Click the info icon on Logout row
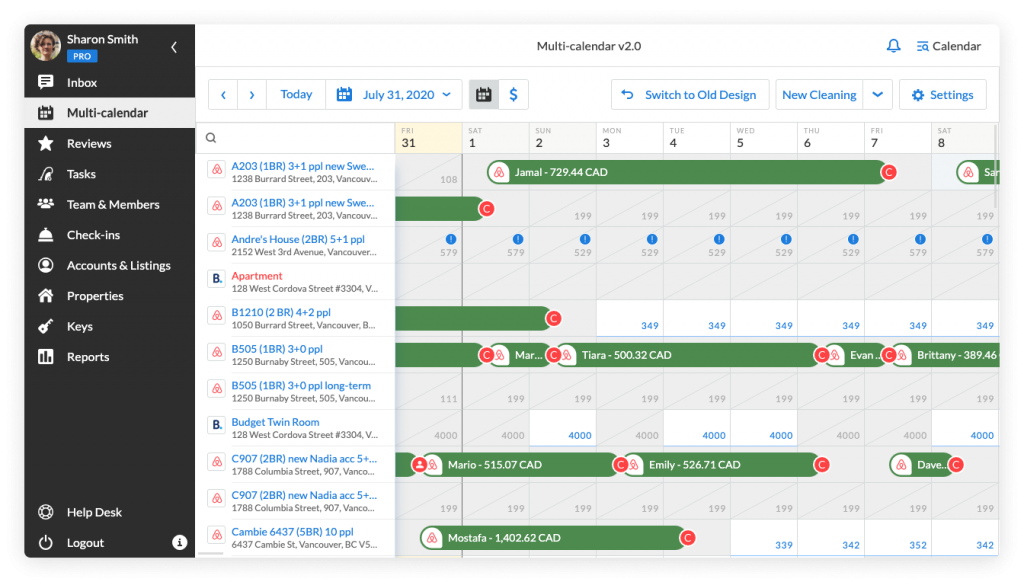This screenshot has height=582, width=1024. coord(179,542)
